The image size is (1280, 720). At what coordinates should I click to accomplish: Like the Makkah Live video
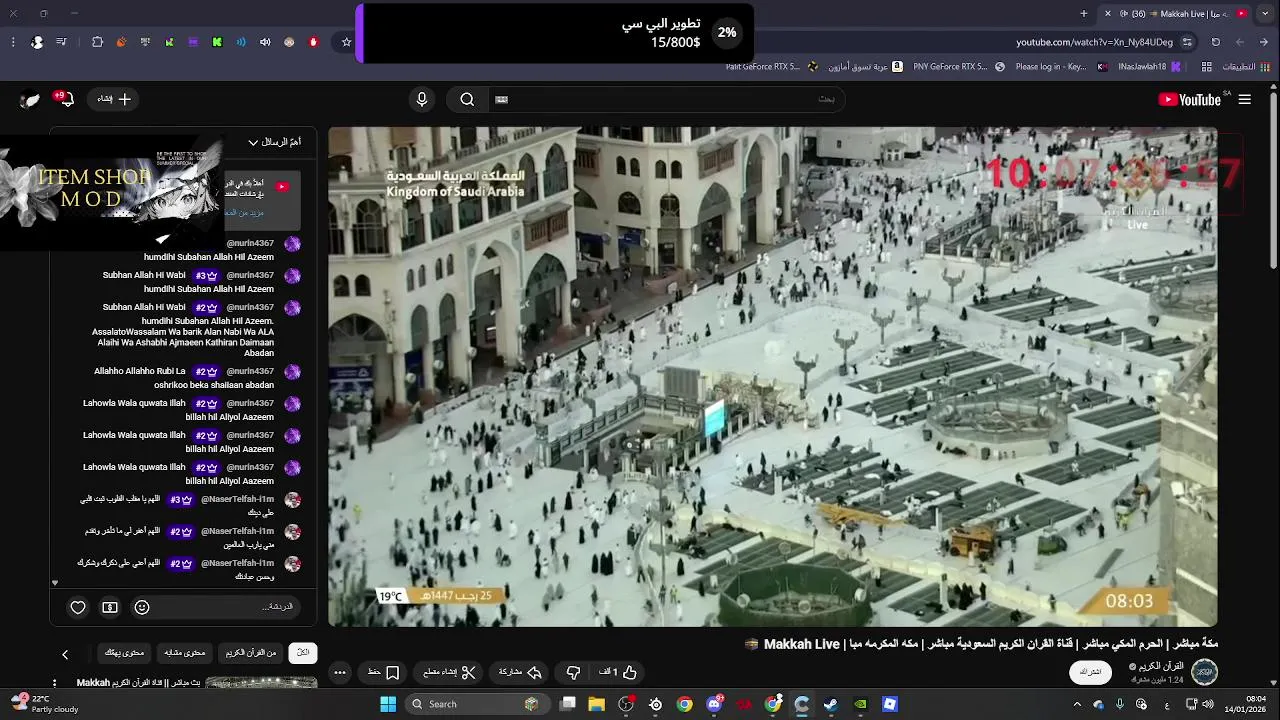pyautogui.click(x=618, y=672)
